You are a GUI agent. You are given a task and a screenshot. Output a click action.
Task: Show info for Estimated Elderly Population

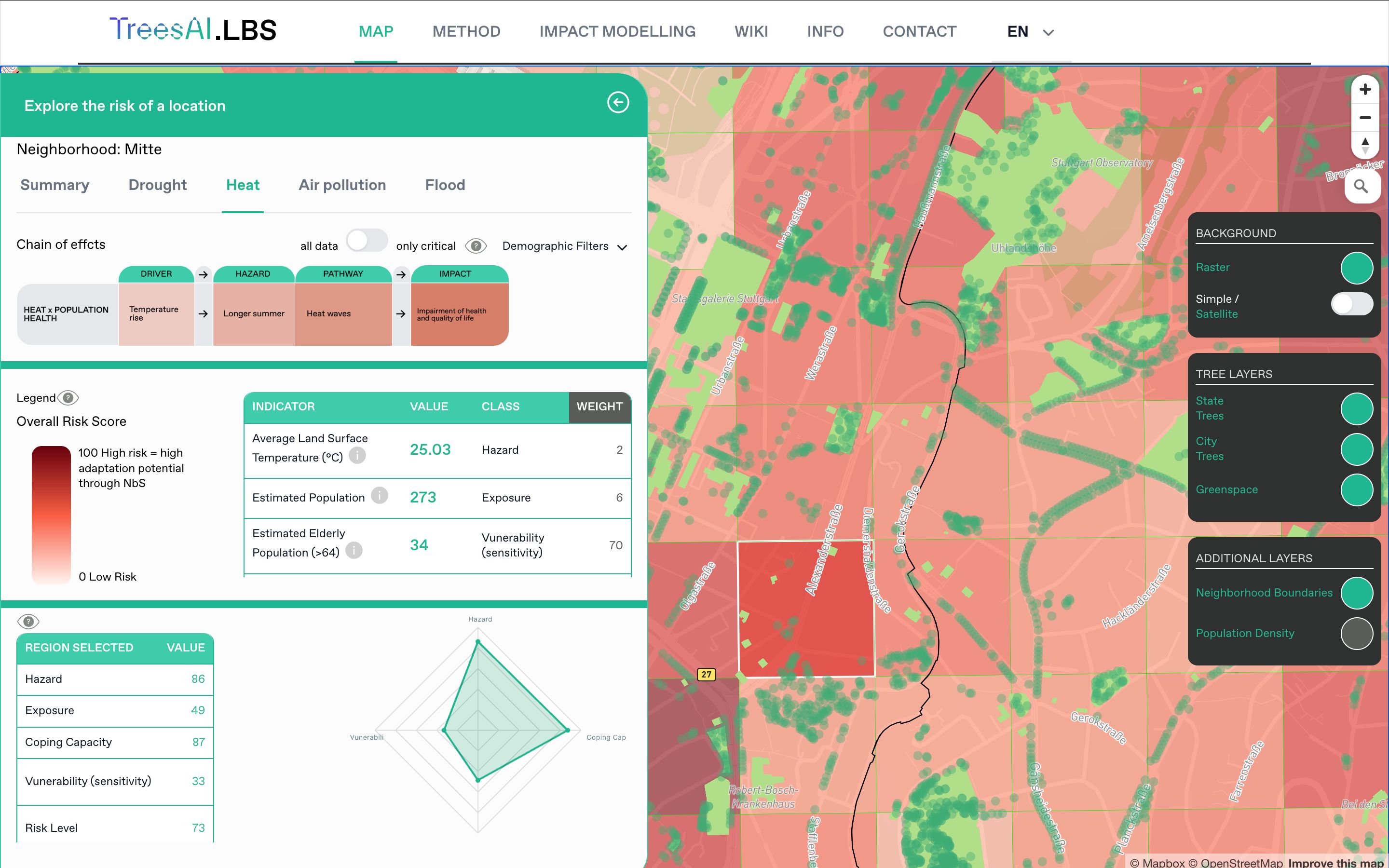[354, 551]
